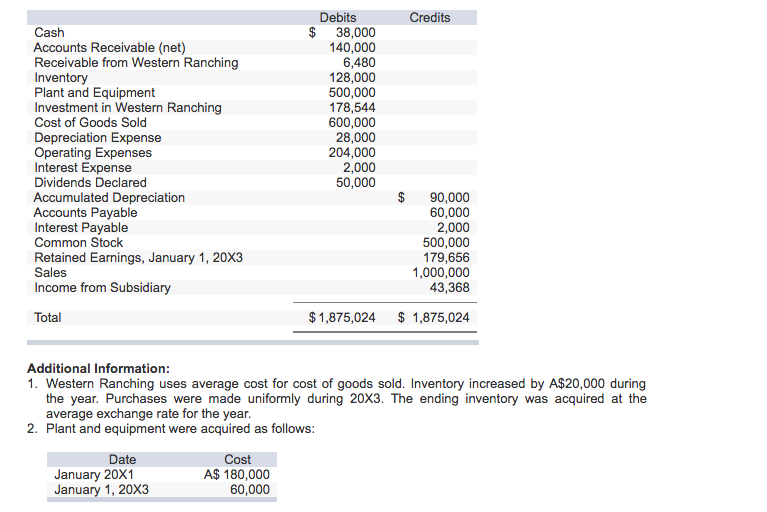This screenshot has width=767, height=512.
Task: Click Cost of Goods Sold label
Action: pos(90,122)
